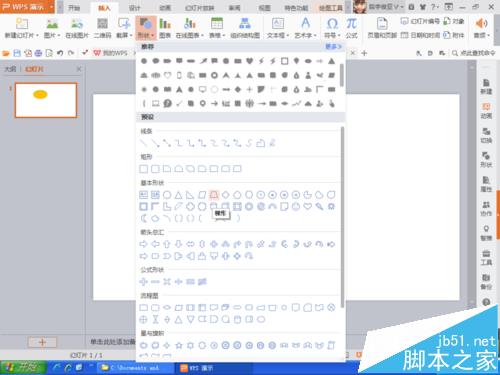This screenshot has width=500, height=375.
Task: Choose the isosceles triangle basic shape
Action: click(x=179, y=195)
